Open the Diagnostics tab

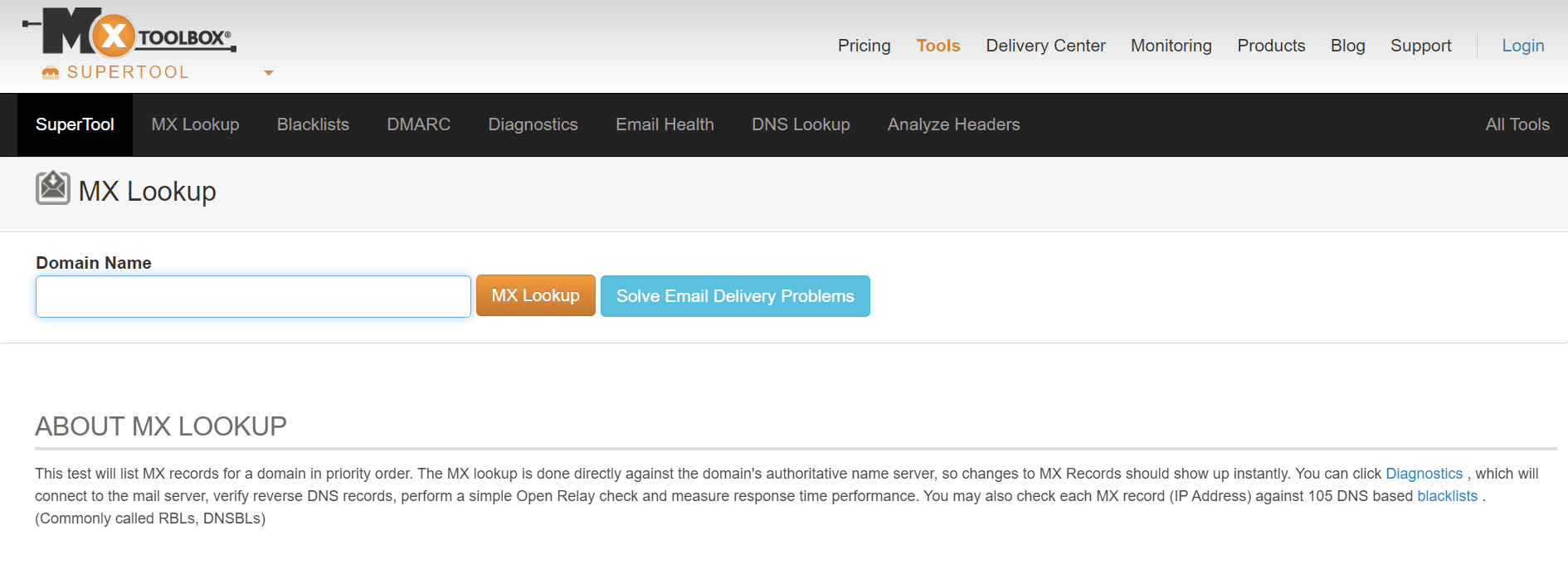click(x=533, y=124)
